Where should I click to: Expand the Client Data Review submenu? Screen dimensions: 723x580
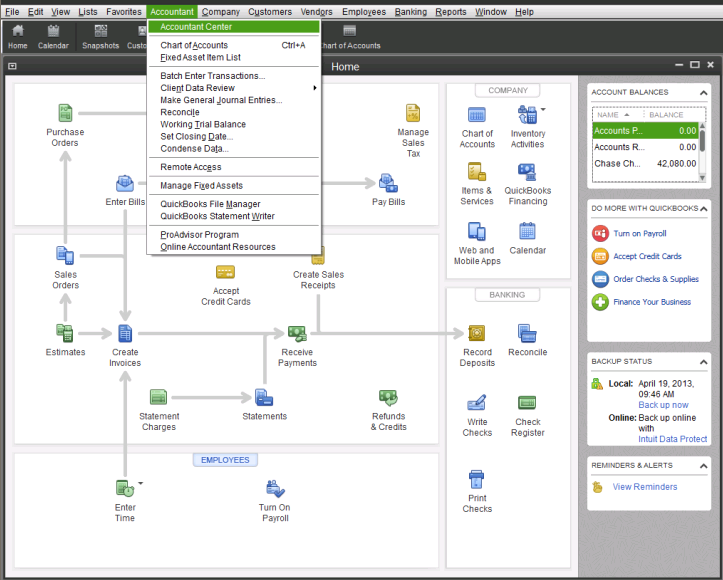(x=234, y=88)
